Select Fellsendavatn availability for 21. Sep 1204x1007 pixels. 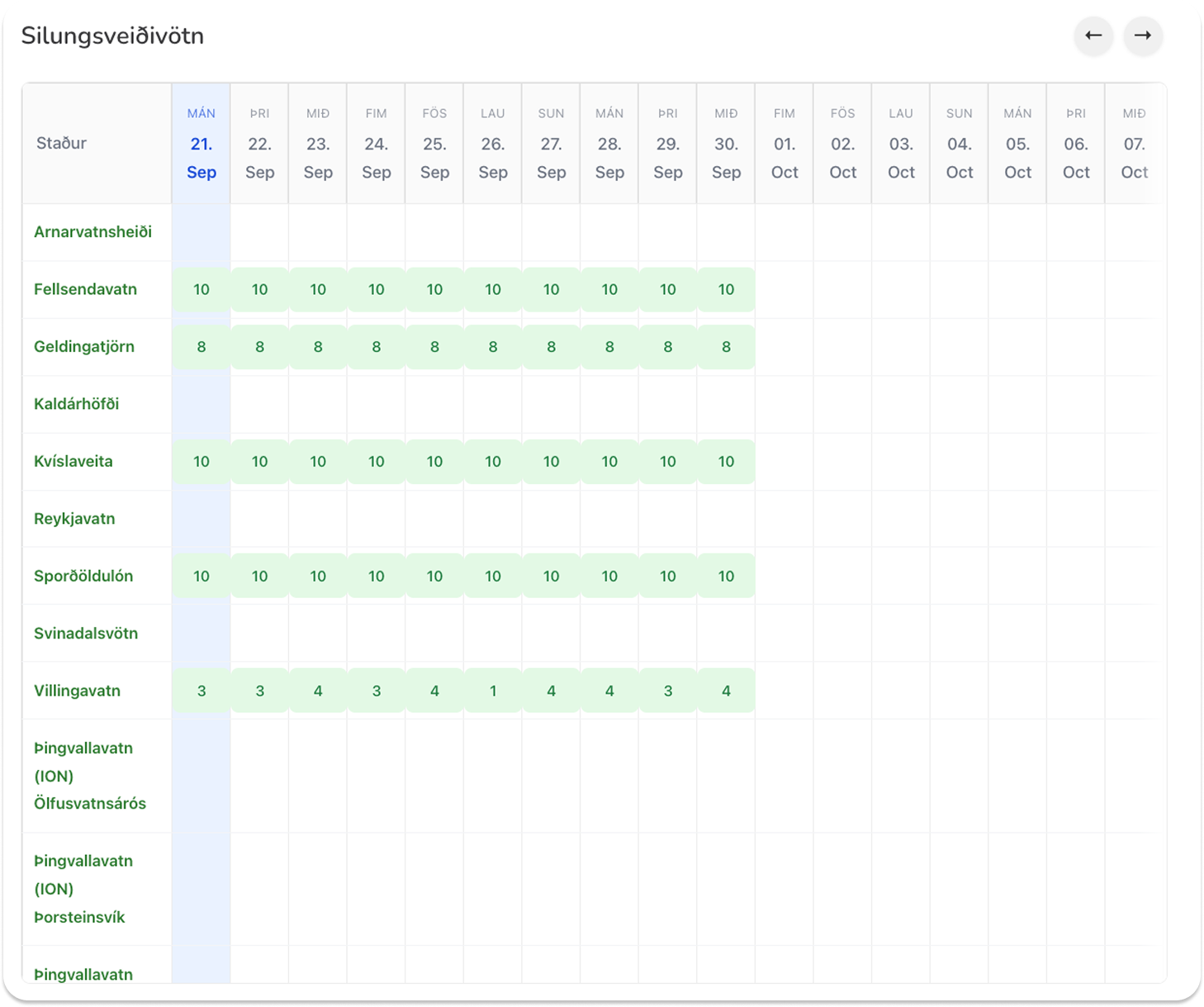pyautogui.click(x=201, y=290)
